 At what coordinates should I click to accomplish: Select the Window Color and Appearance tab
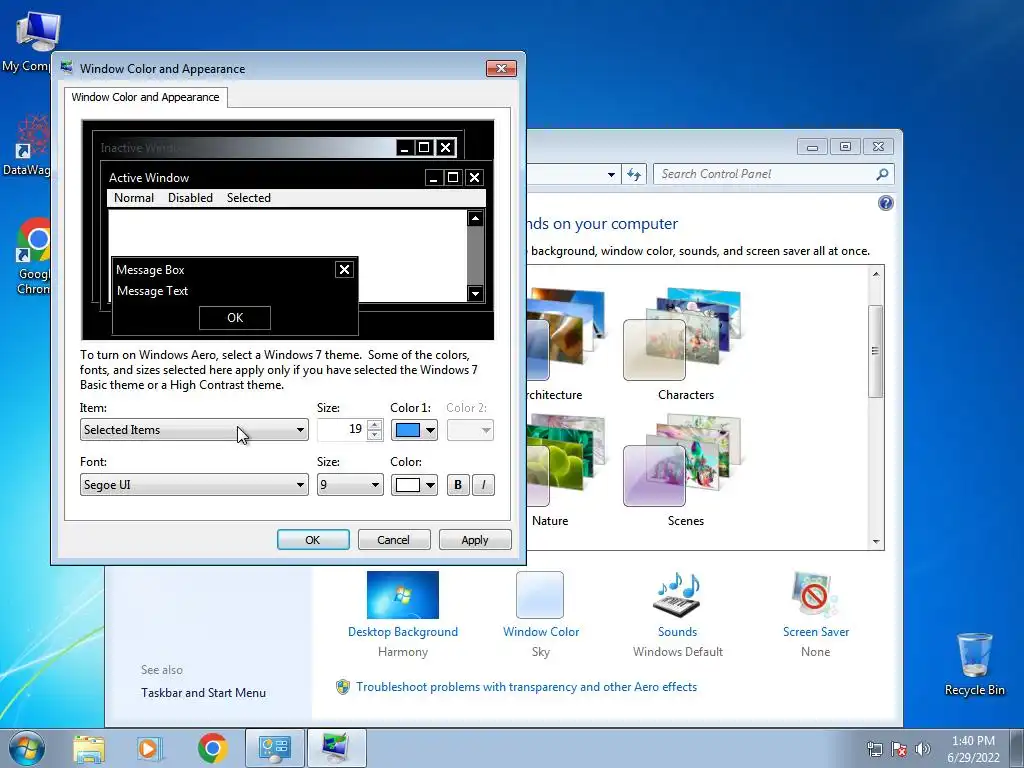(x=146, y=97)
